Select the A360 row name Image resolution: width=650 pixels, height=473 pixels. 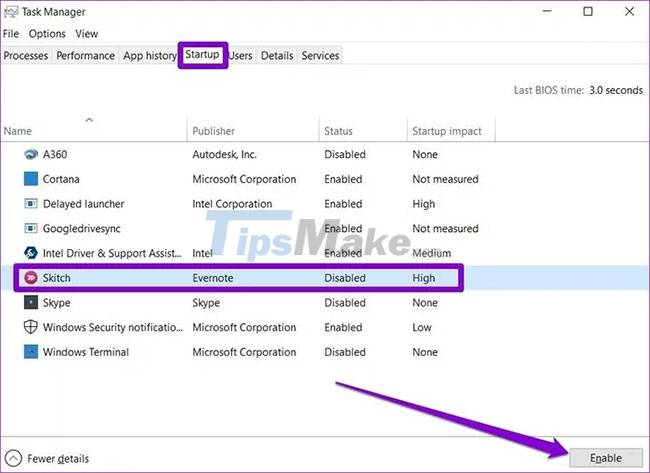(x=55, y=155)
